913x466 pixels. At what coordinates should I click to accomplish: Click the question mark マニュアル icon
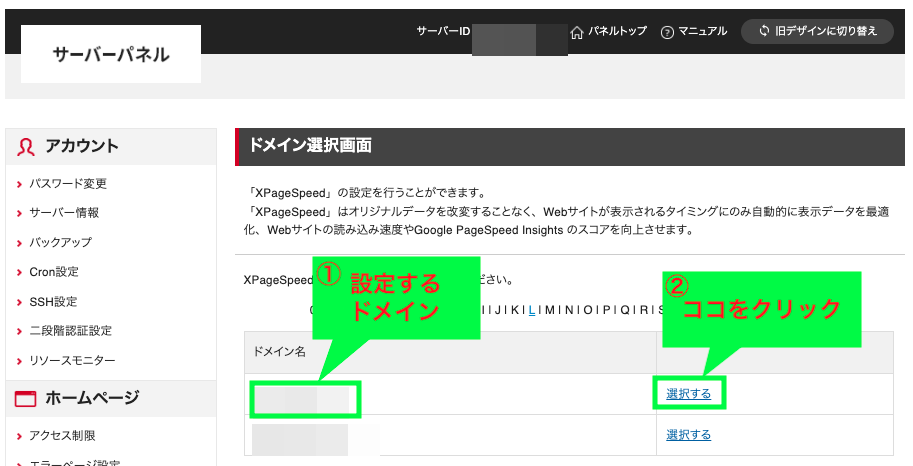tap(668, 32)
